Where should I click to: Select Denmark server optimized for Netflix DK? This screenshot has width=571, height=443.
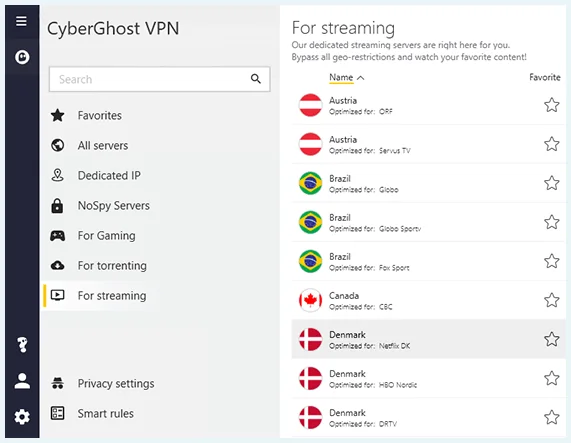pyautogui.click(x=428, y=339)
